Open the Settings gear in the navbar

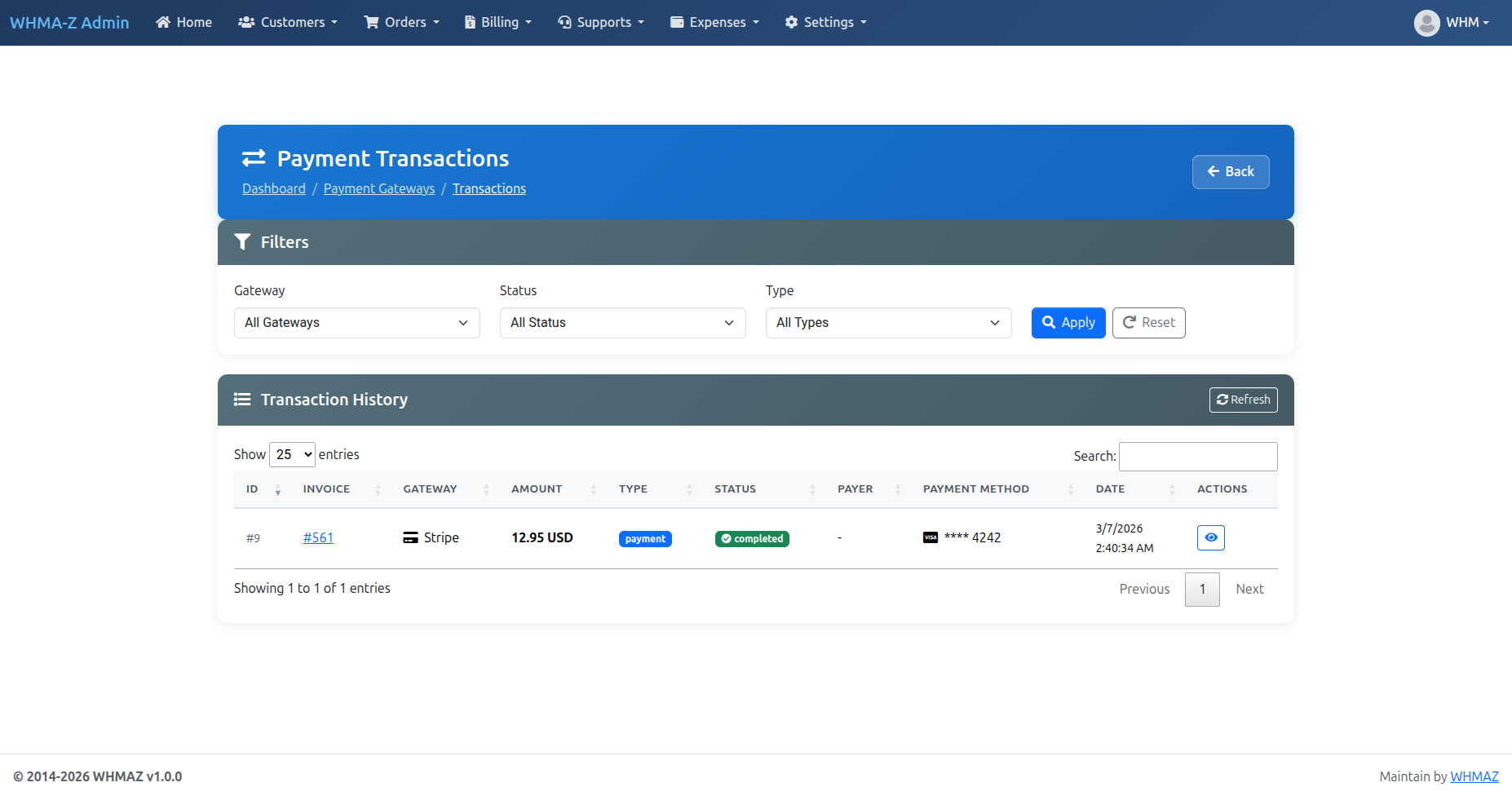coord(791,22)
